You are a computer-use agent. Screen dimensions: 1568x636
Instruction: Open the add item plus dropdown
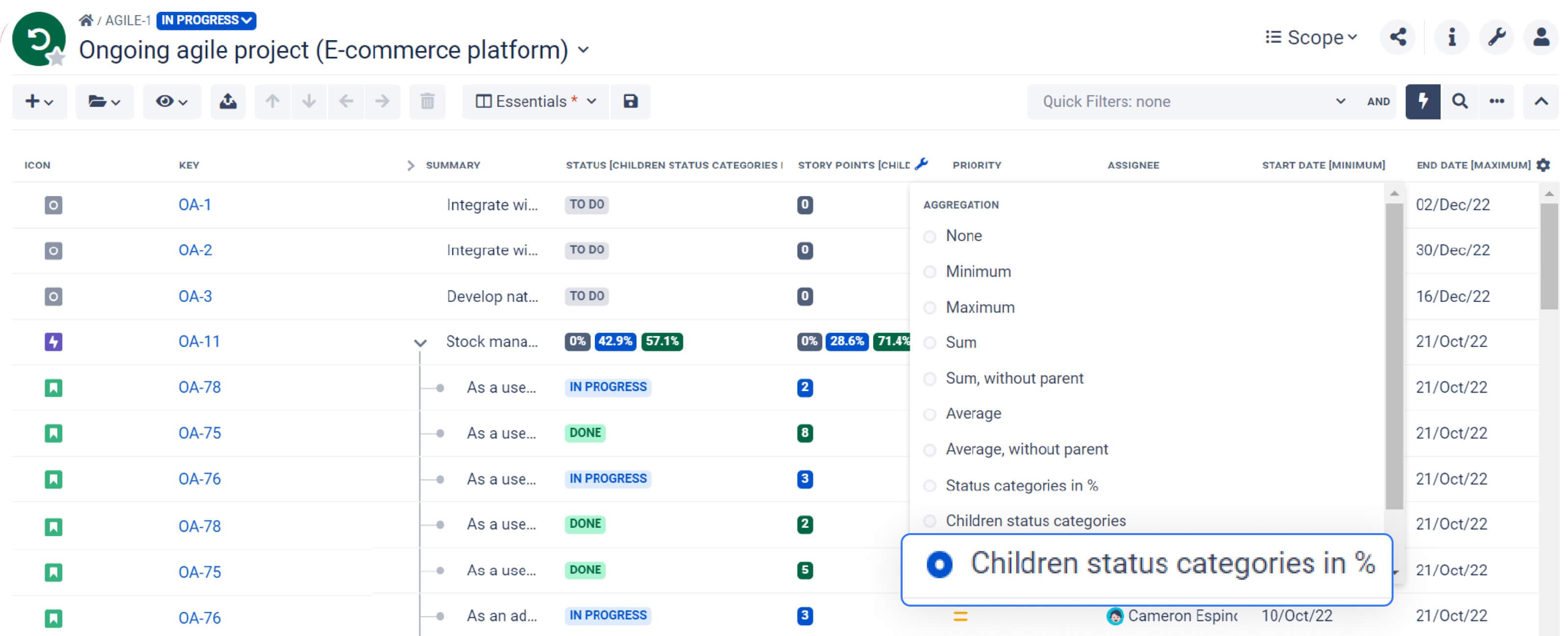pyautogui.click(x=40, y=101)
